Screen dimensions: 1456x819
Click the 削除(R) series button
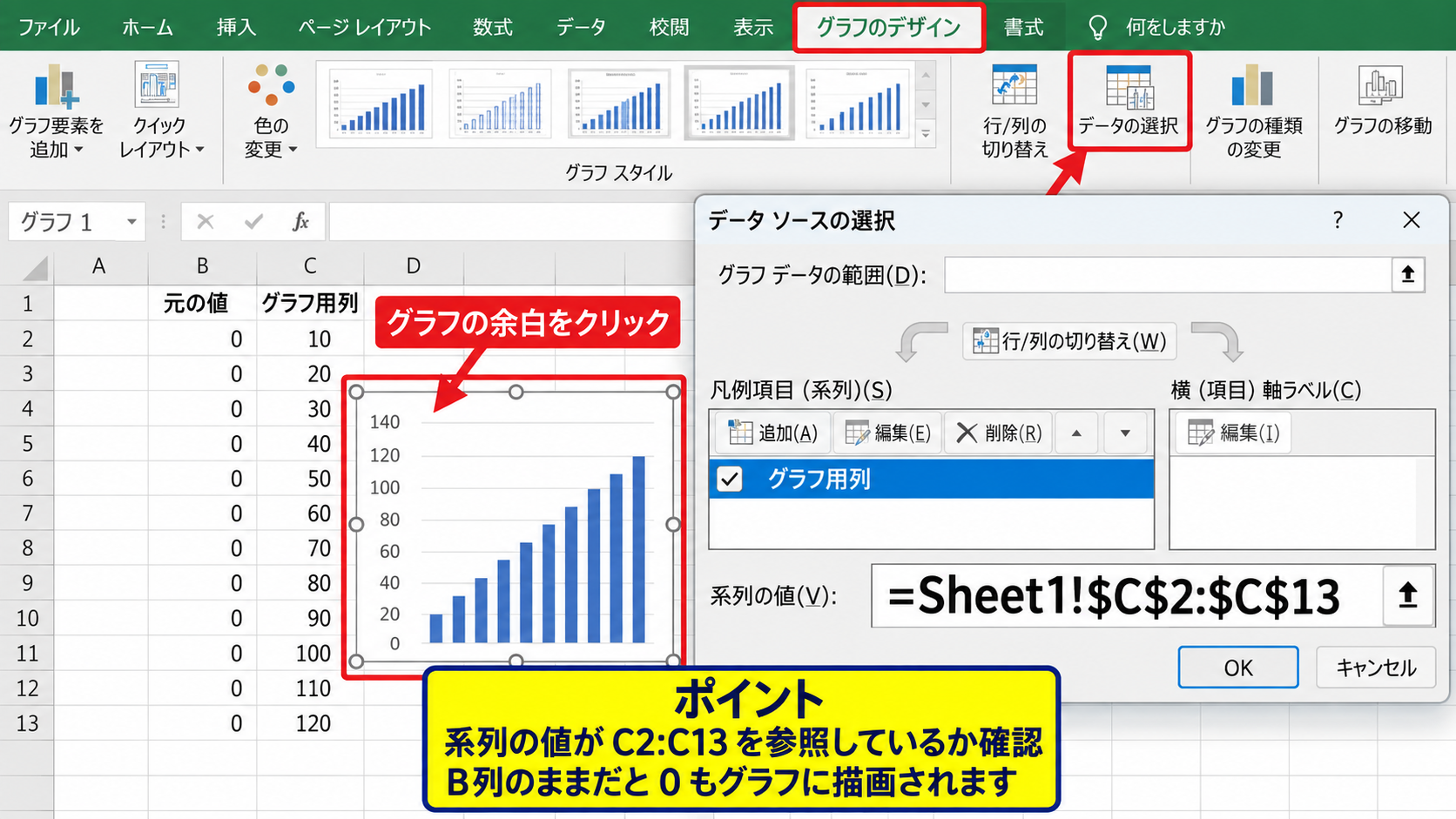[999, 433]
